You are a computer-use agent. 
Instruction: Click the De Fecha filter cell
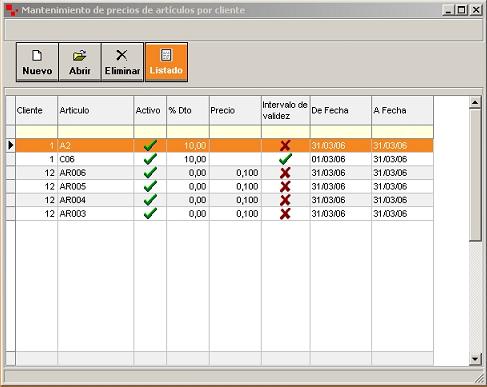341,132
